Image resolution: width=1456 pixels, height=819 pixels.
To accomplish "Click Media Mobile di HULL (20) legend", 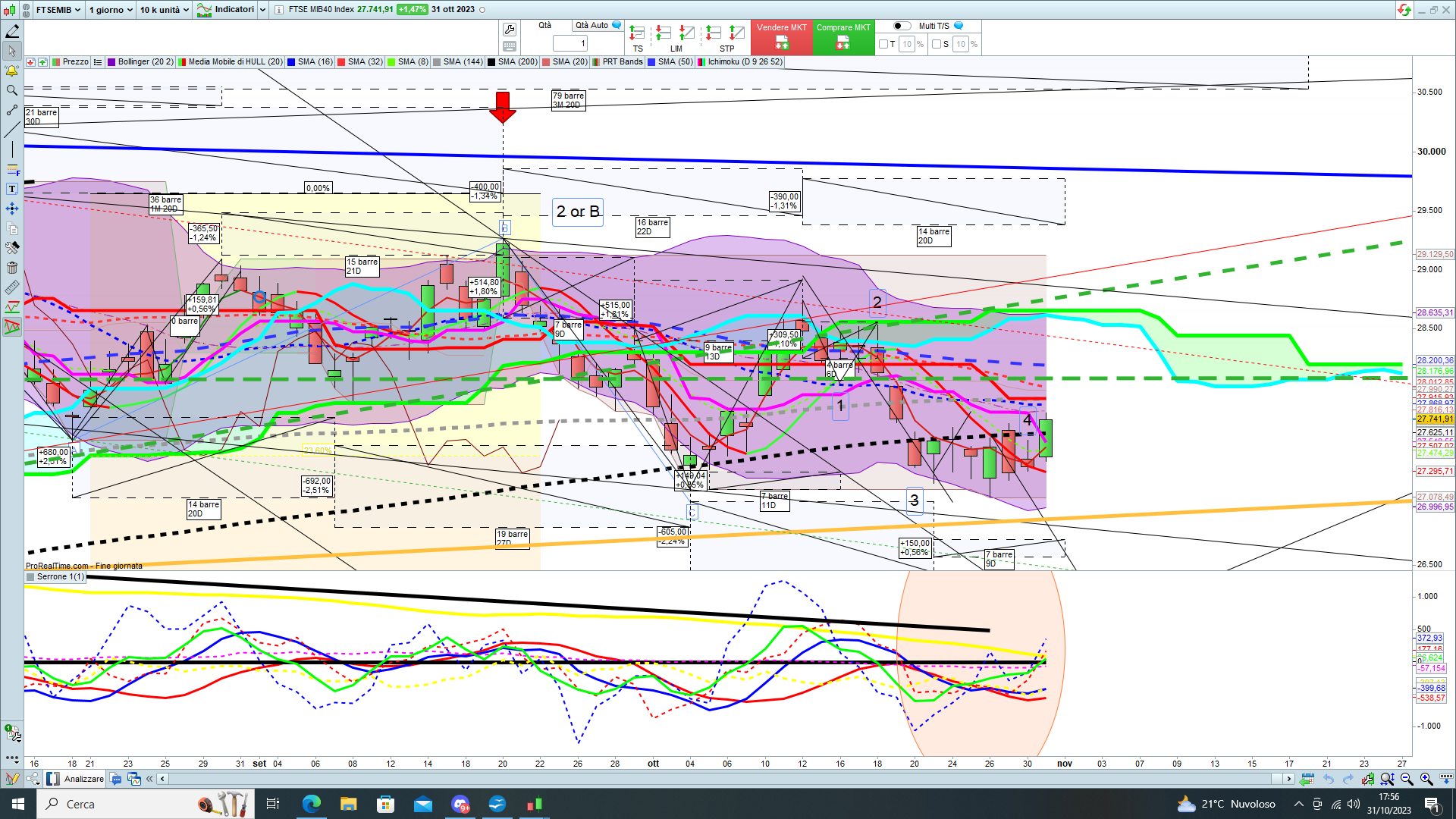I will (231, 62).
